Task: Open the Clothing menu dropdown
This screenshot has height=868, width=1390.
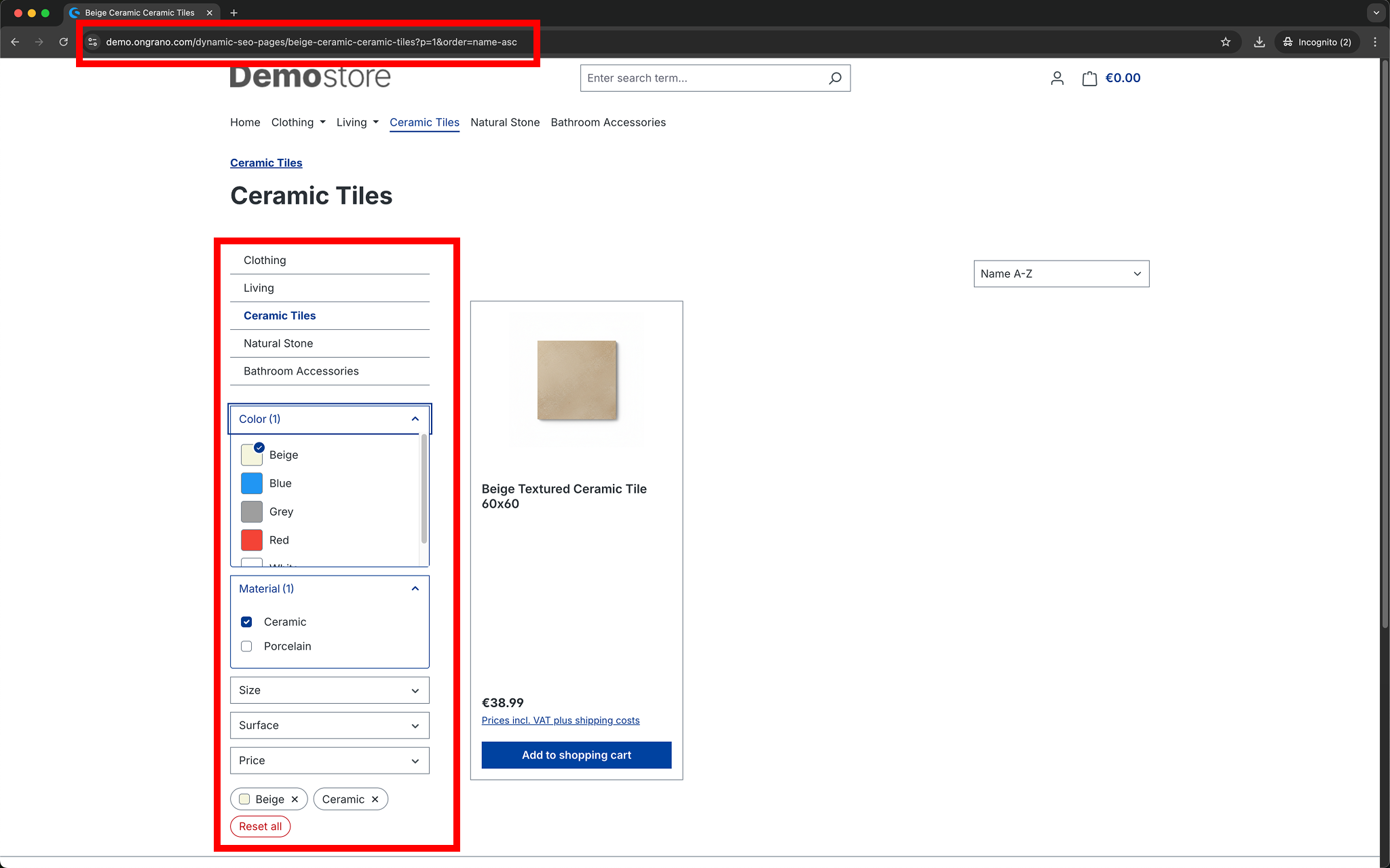Action: (x=299, y=122)
